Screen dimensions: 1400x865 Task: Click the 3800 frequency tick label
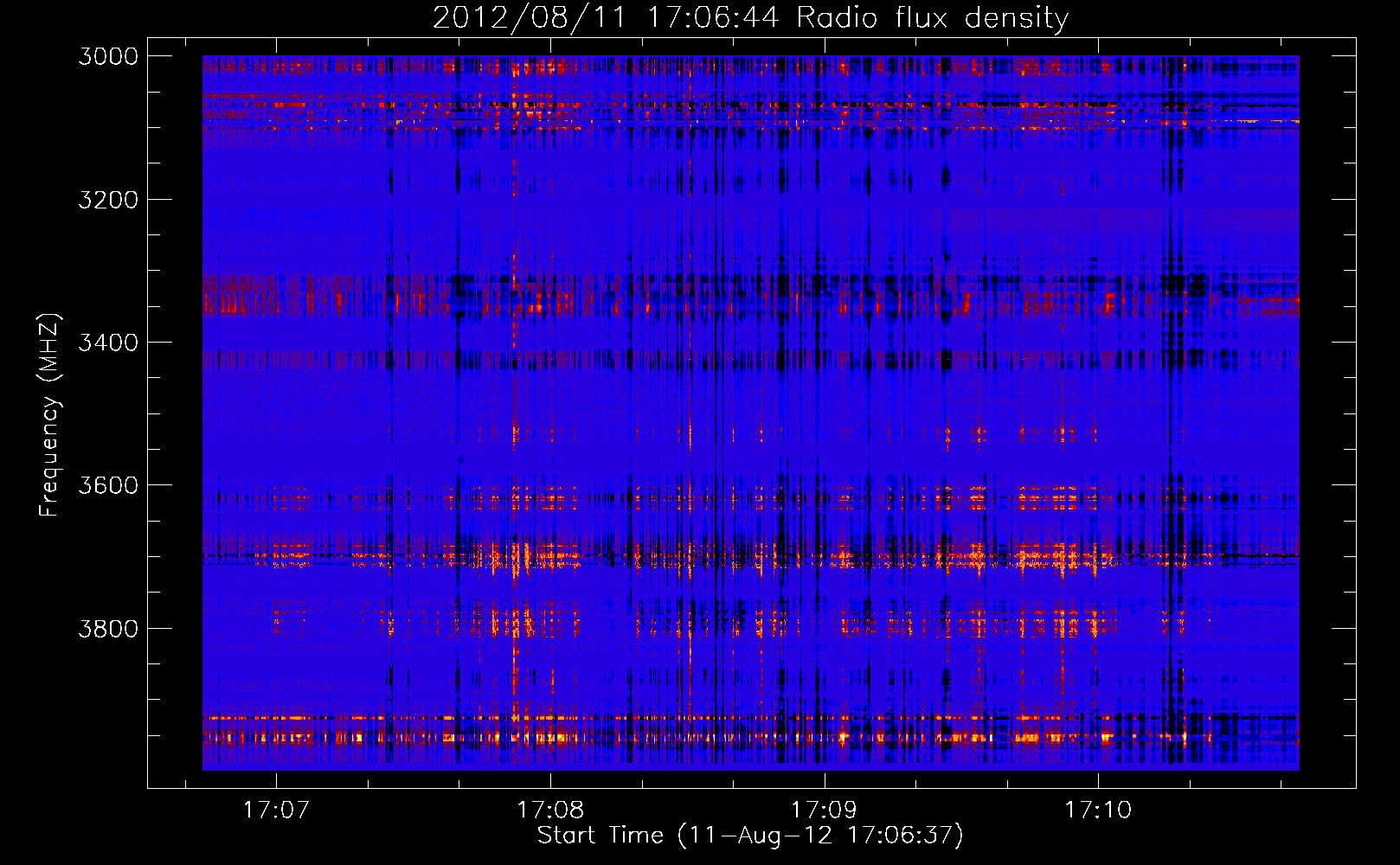tap(108, 628)
